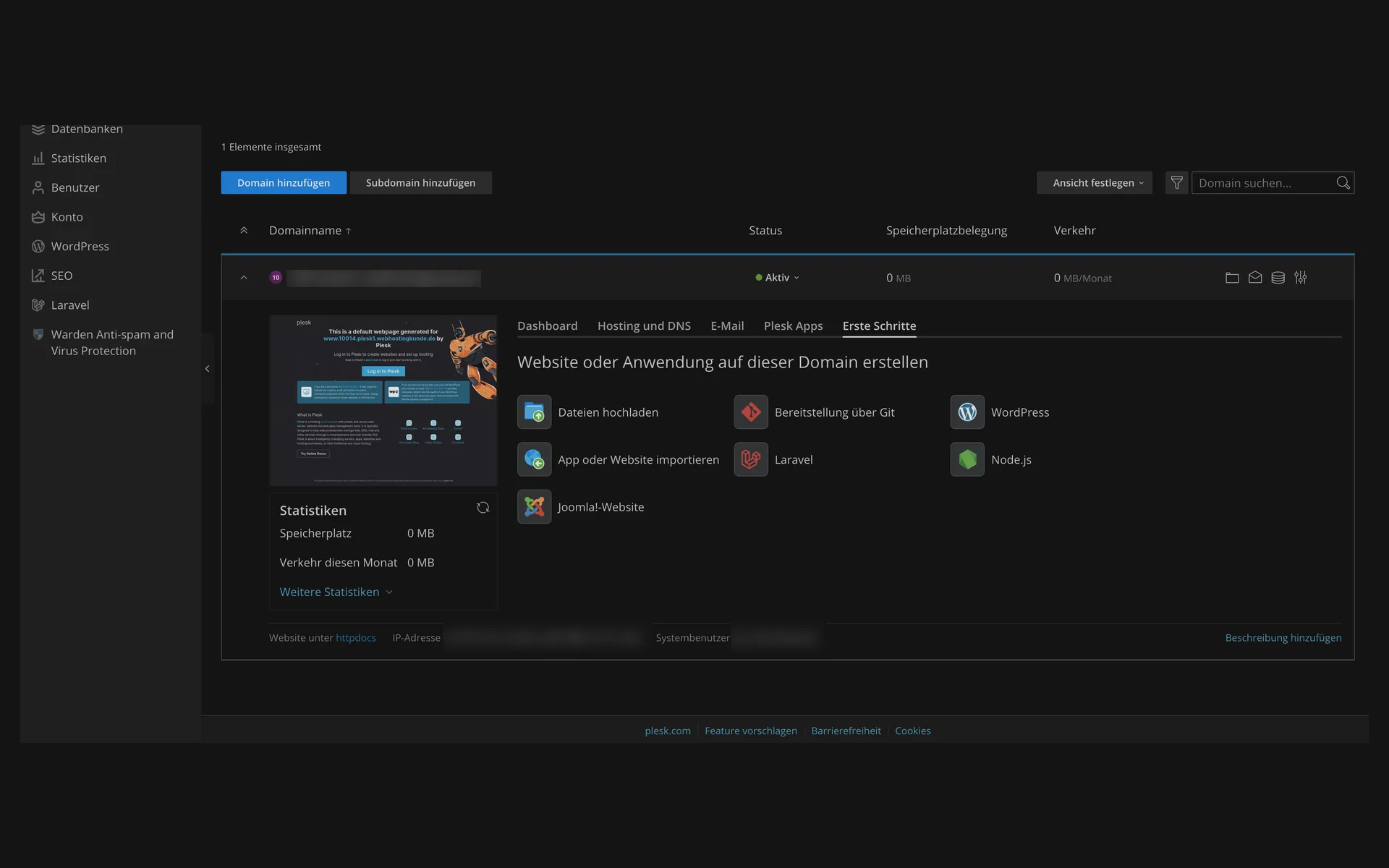Open the Cookies footer link
This screenshot has width=1389, height=868.
click(x=913, y=731)
